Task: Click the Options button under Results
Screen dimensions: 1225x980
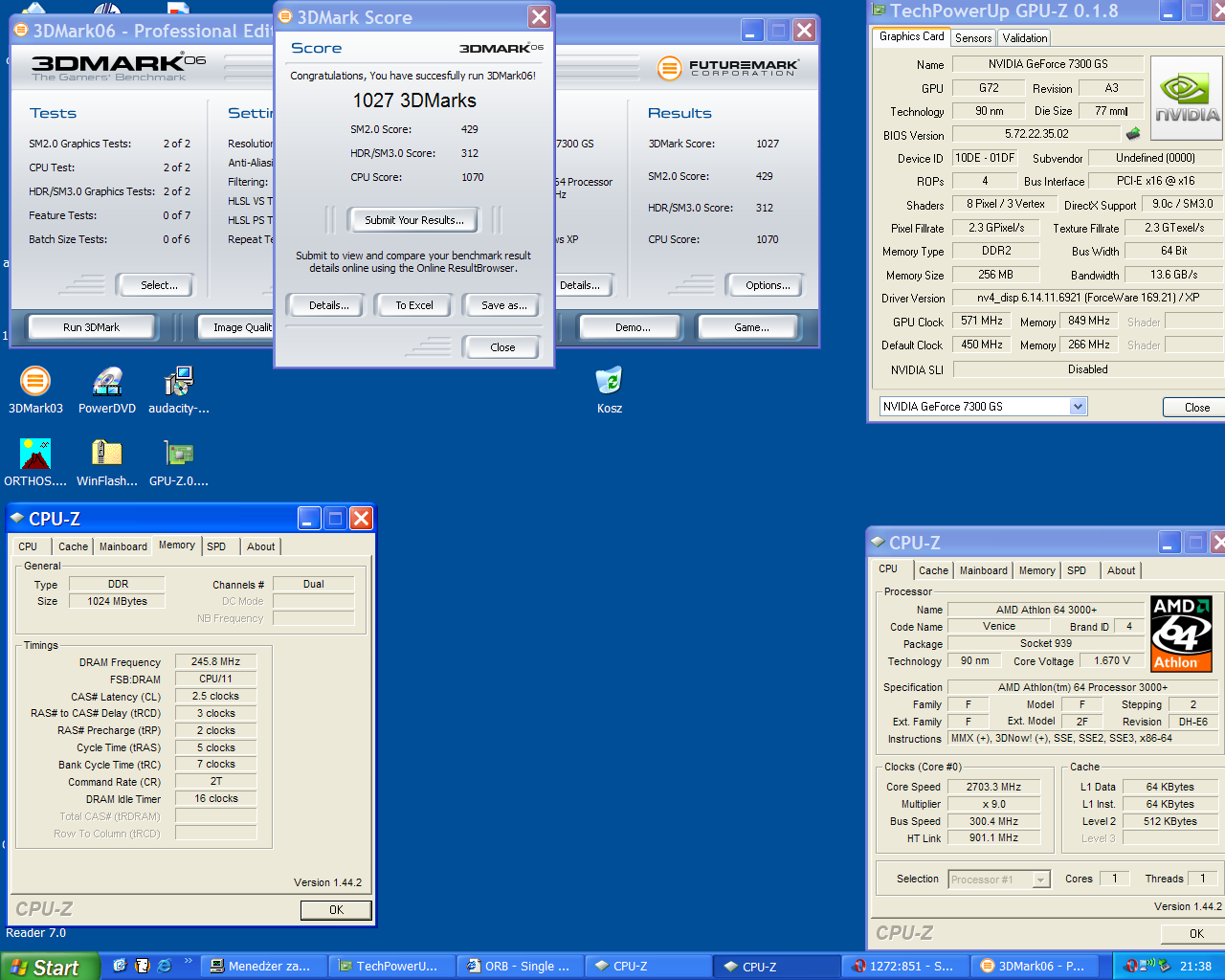Action: [x=768, y=285]
